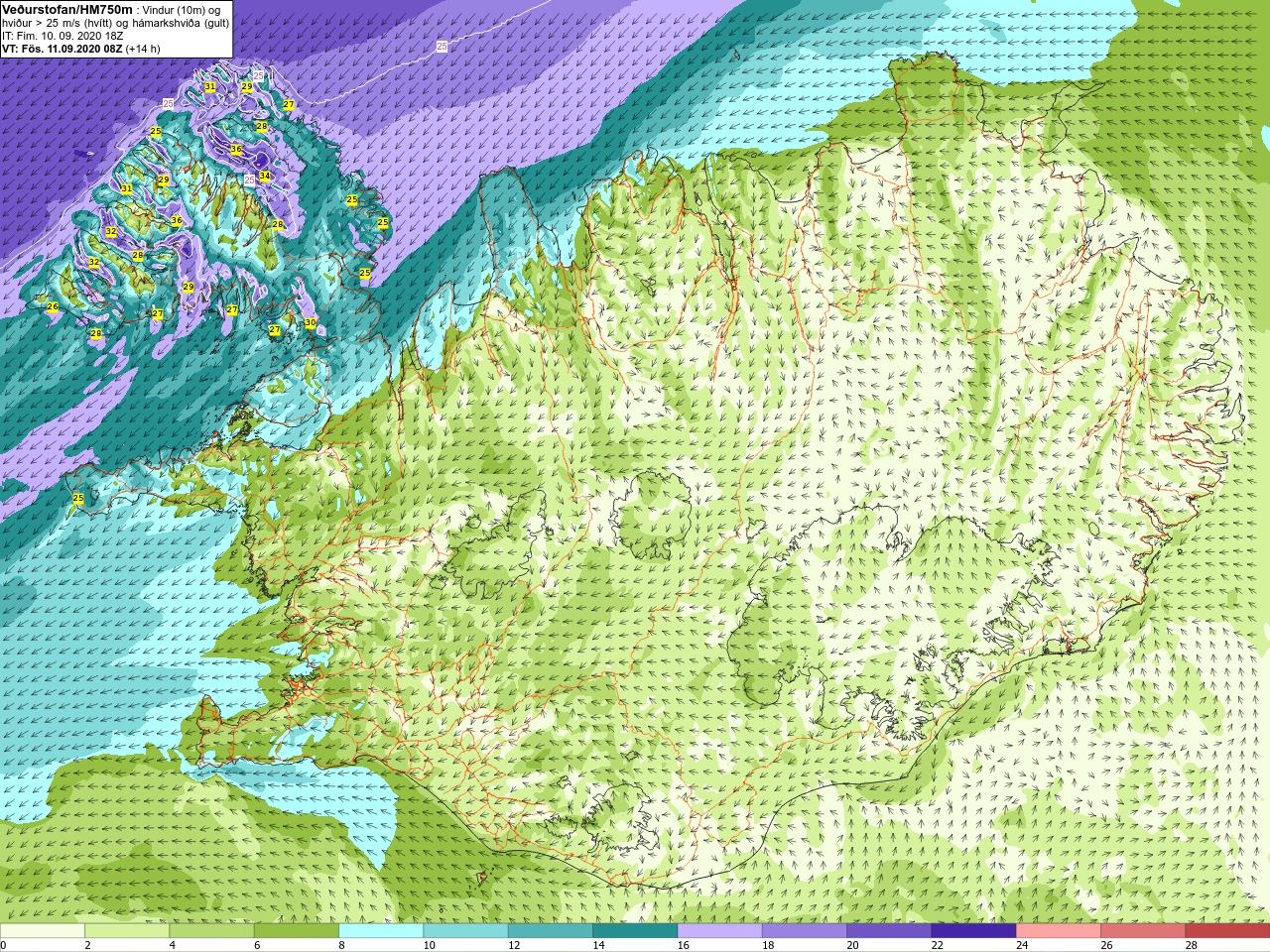
Task: Click the legend scale value 28
Action: 1191,945
